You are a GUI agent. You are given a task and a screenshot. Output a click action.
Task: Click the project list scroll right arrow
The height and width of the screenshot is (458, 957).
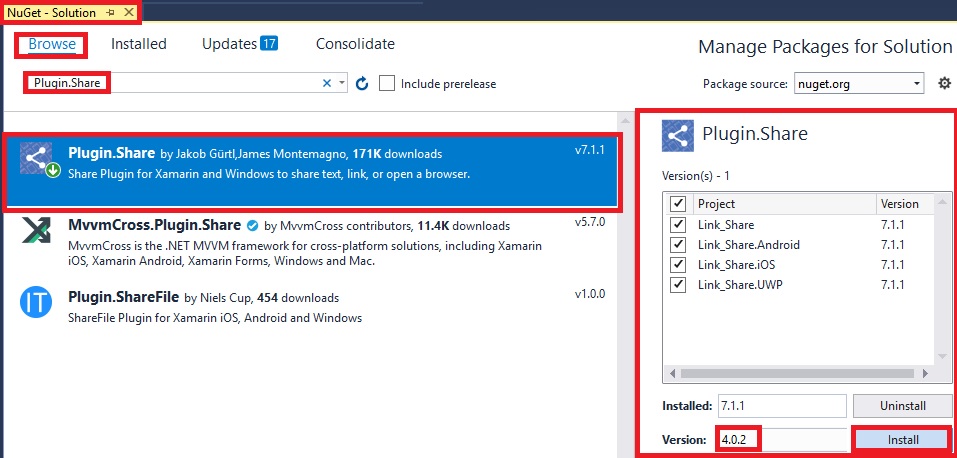pyautogui.click(x=926, y=373)
